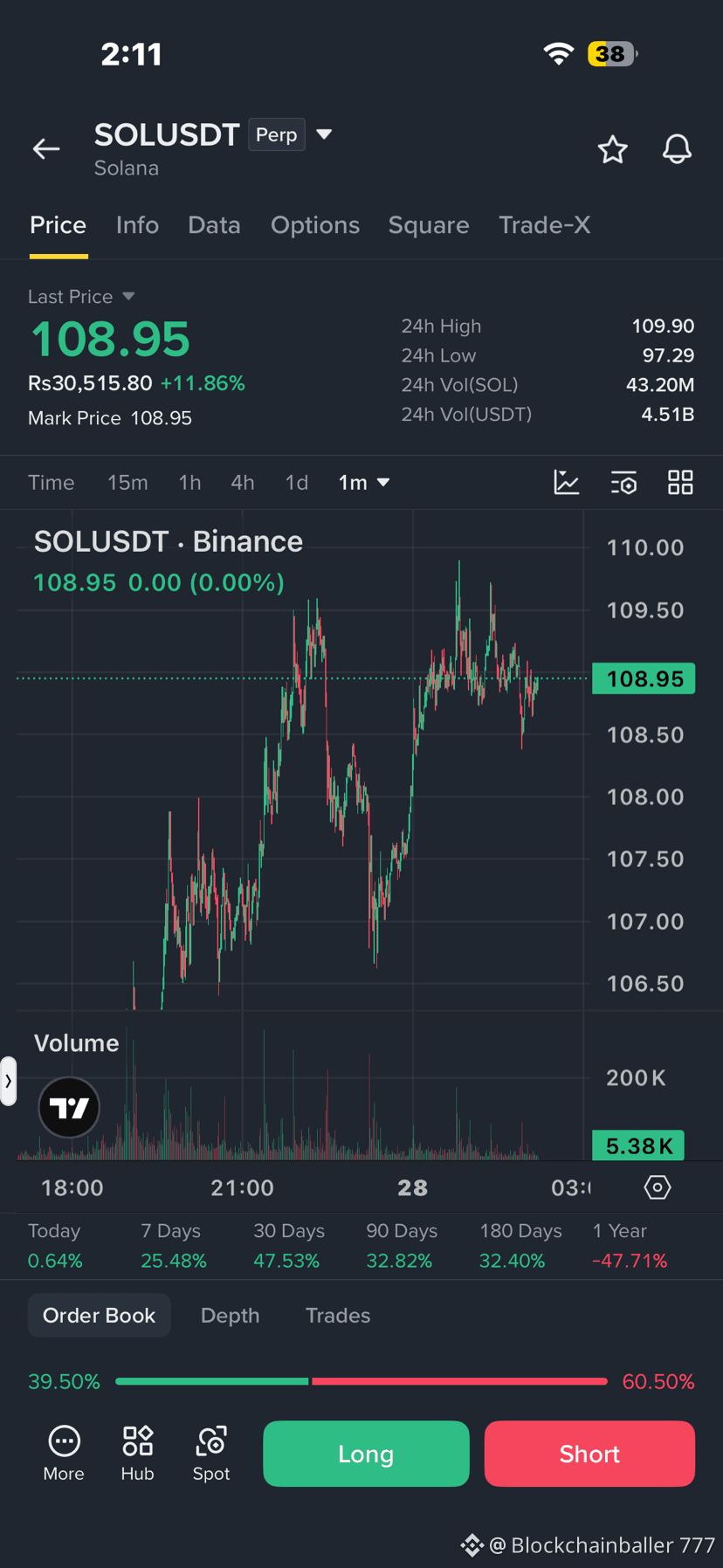Tap the green Long button
Screen dimensions: 723x1568
[x=366, y=1454]
